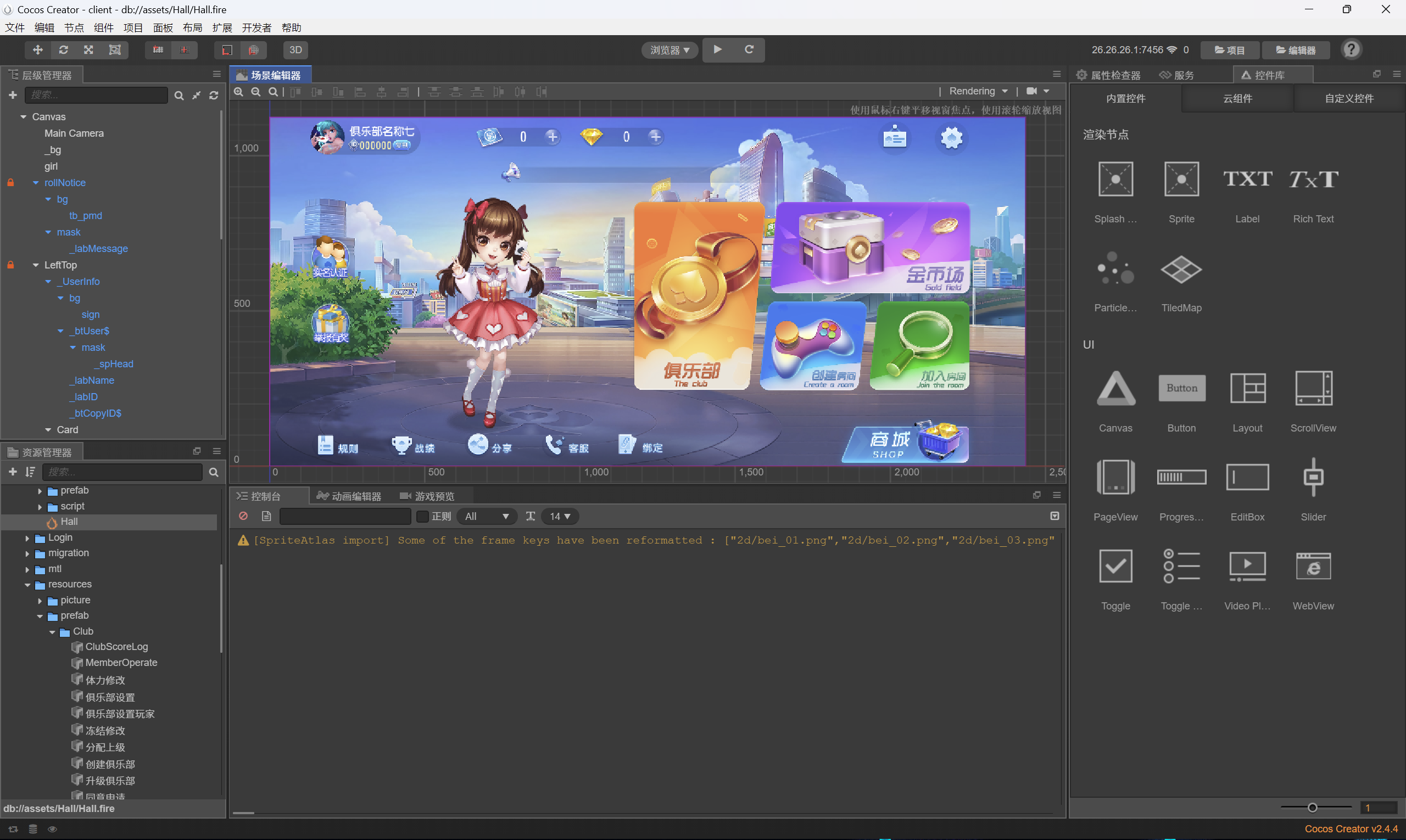Click the 项目 folder button

[1229, 50]
